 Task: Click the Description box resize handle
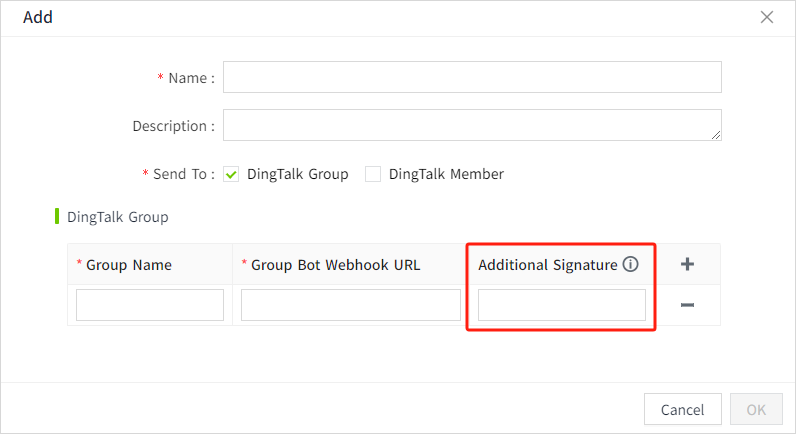(716, 134)
